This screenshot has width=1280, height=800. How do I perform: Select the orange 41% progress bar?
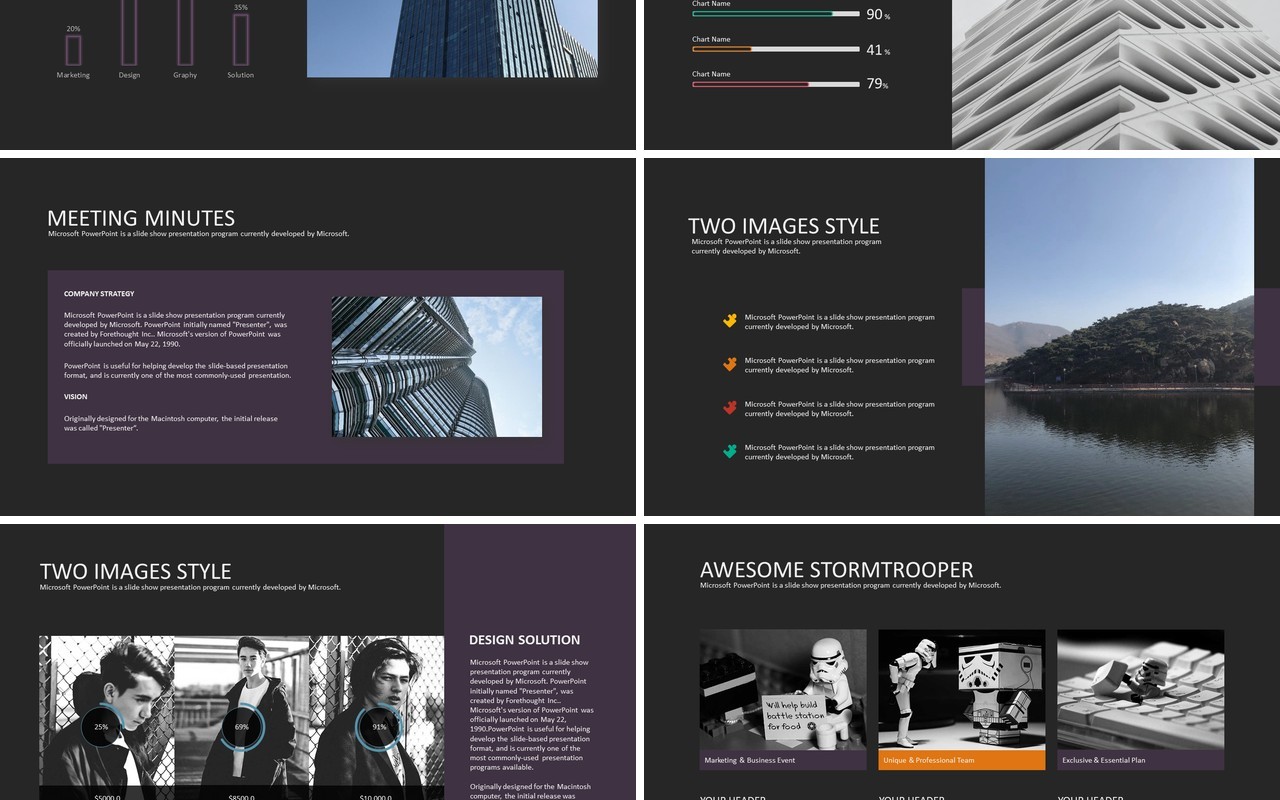point(776,49)
